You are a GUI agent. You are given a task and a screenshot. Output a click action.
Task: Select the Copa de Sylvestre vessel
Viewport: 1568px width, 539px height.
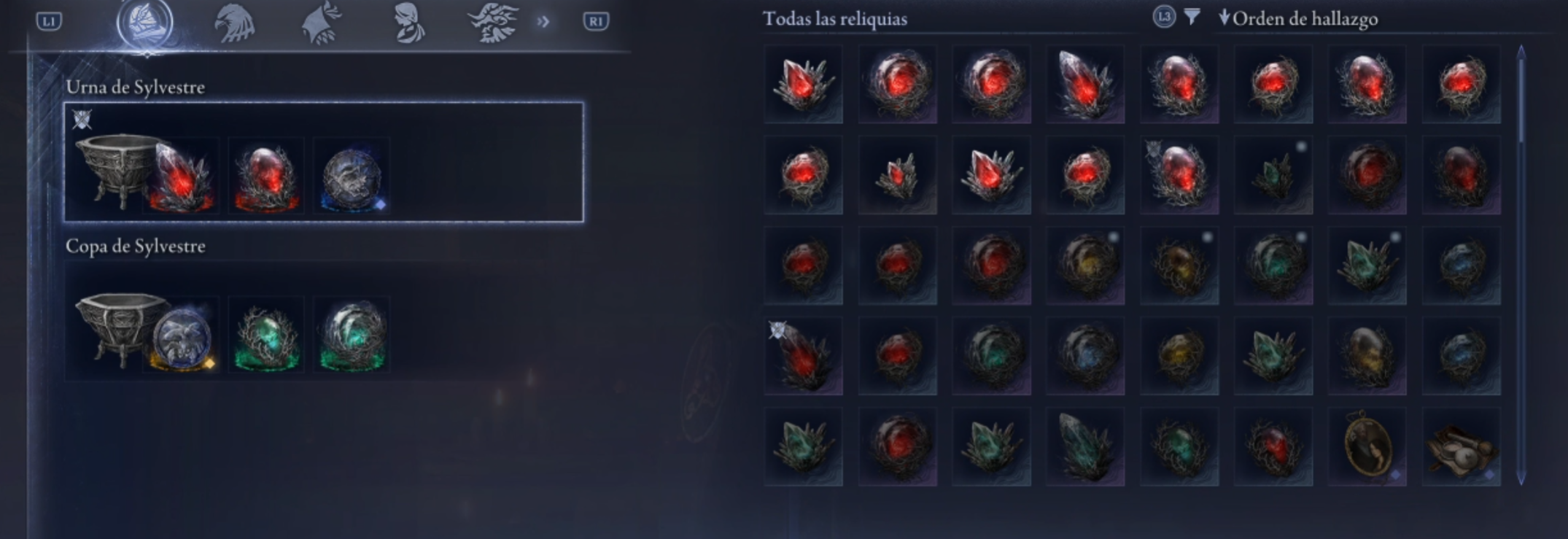324,321
